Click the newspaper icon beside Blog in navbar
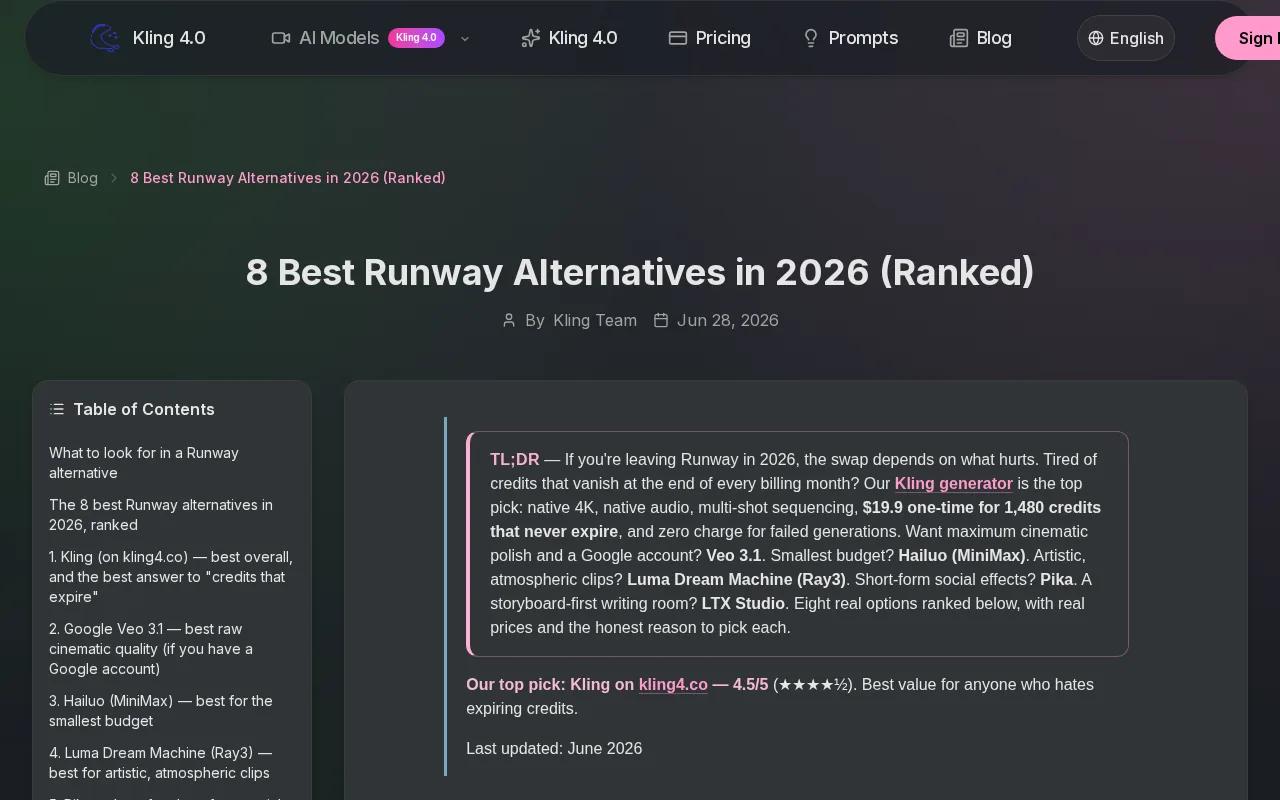The width and height of the screenshot is (1280, 800). click(x=958, y=38)
